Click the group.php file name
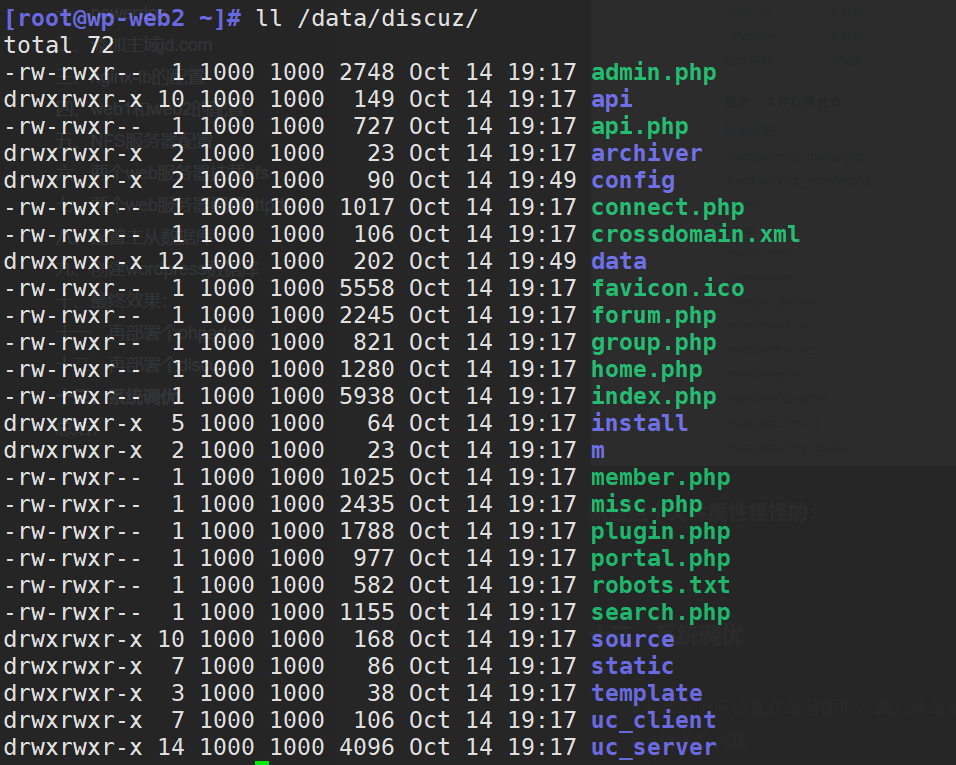This screenshot has height=765, width=956. pyautogui.click(x=654, y=343)
